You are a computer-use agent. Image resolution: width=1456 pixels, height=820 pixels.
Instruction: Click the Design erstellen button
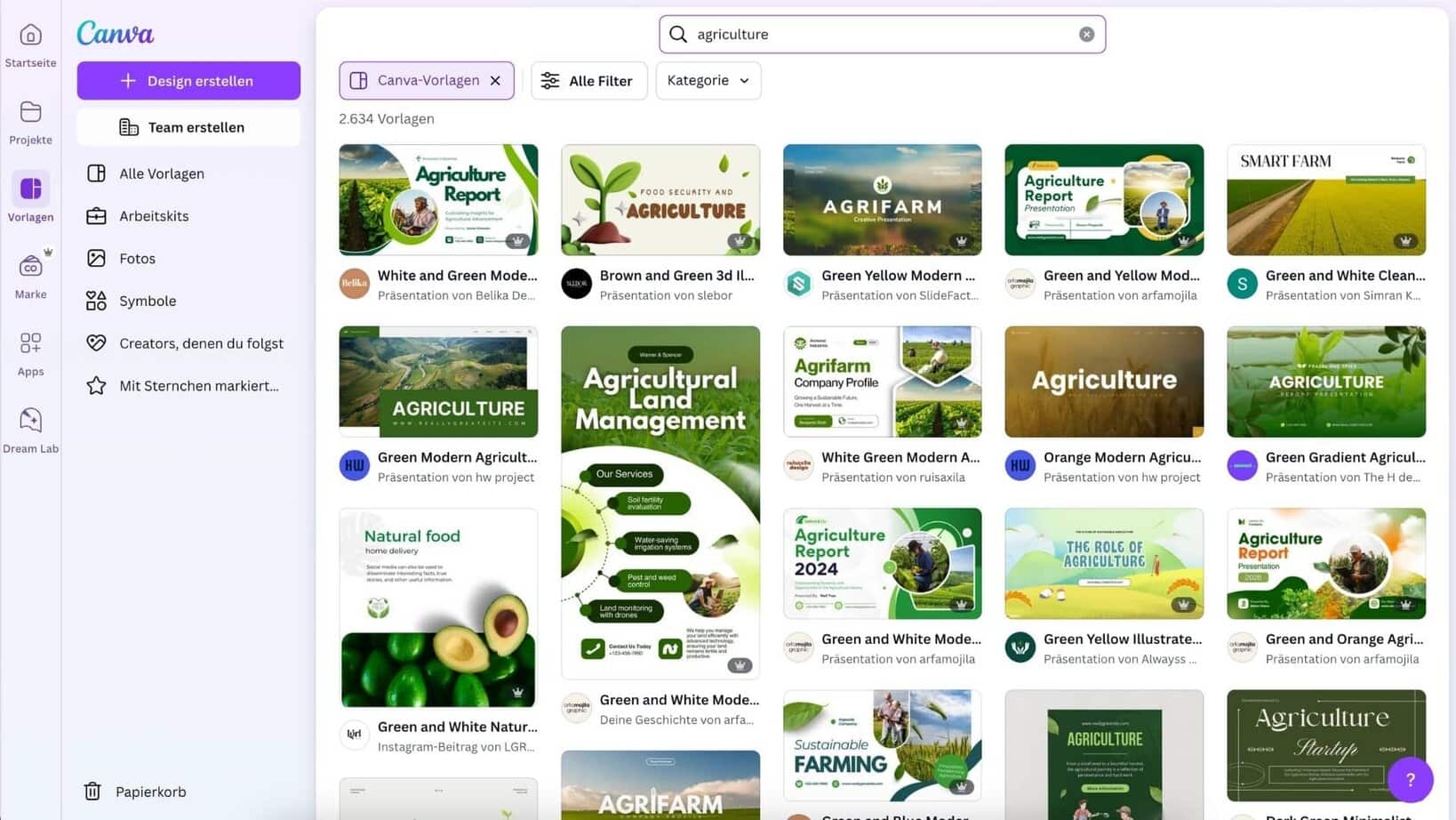coord(188,81)
